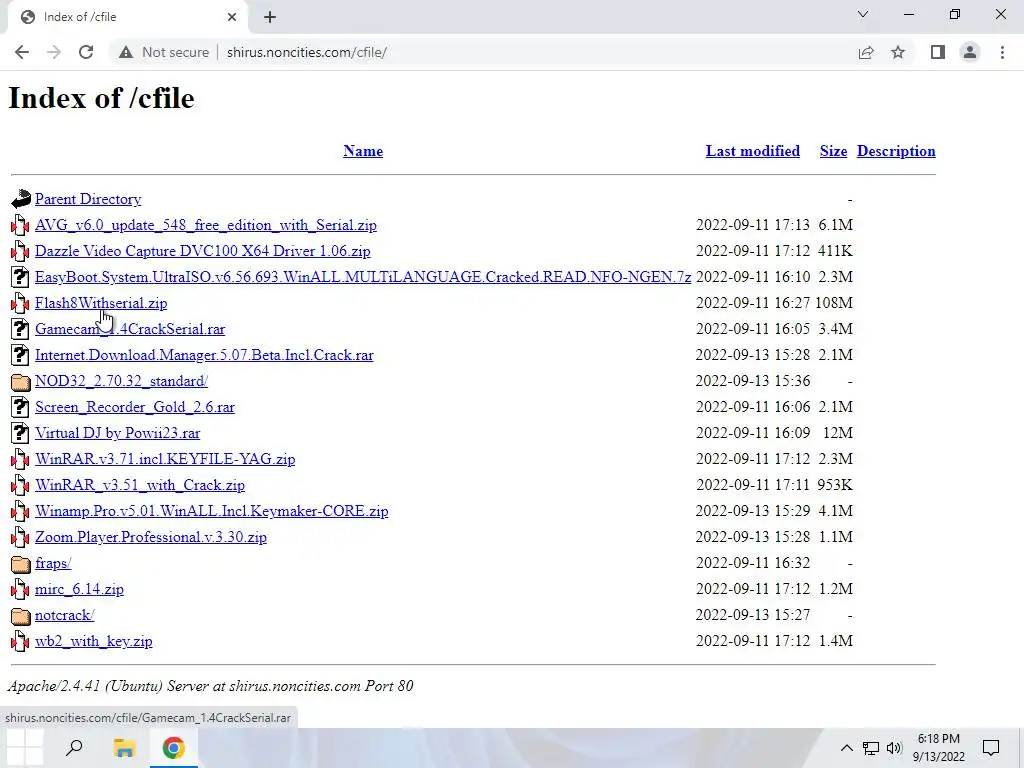Click the archive icon beside AVG_v6.0 zip

point(21,225)
